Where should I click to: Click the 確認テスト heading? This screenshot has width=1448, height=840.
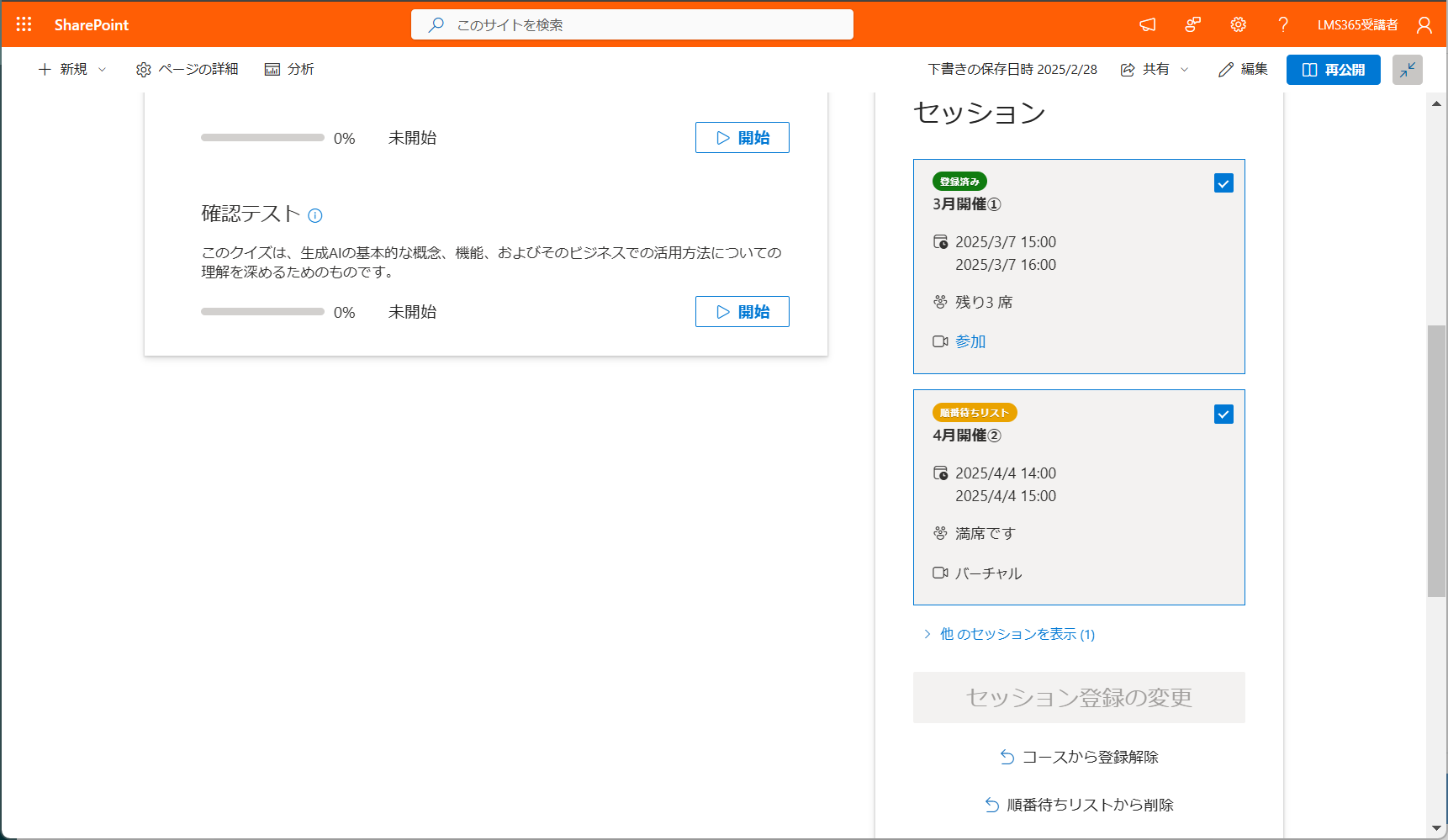[251, 214]
